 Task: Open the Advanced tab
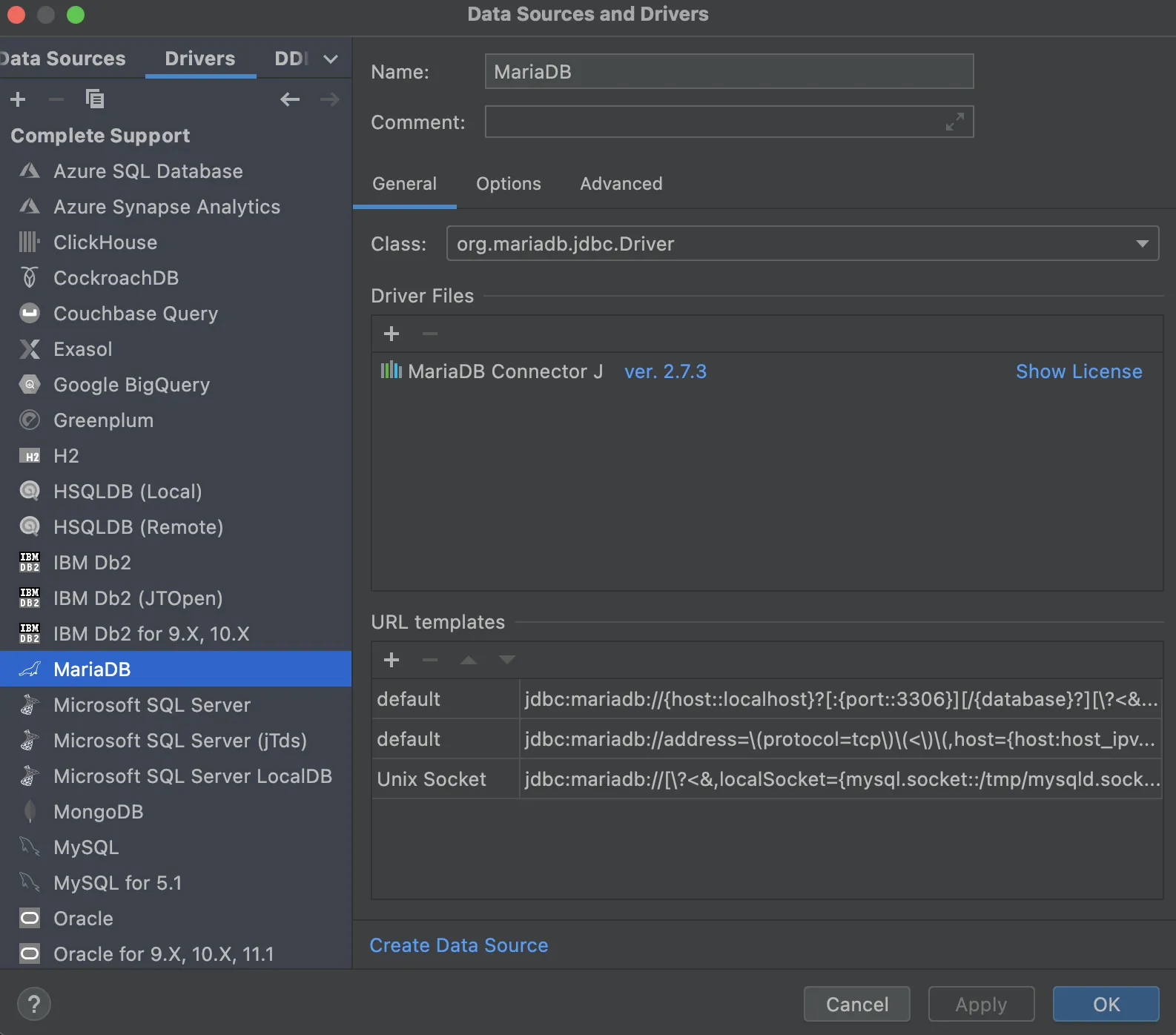coord(621,184)
